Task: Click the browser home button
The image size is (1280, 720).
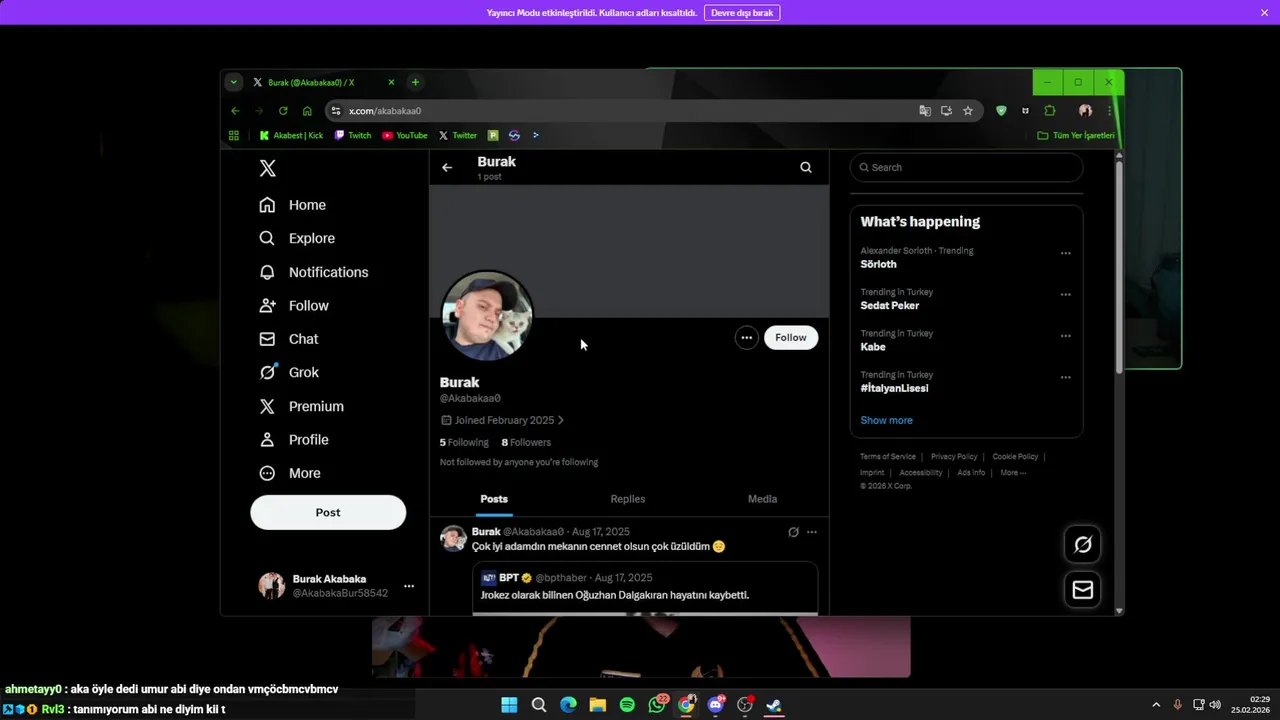Action: (307, 111)
